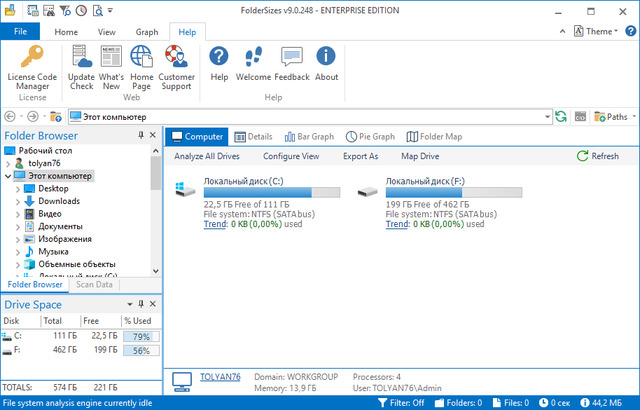Open the Theme dropdown menu
The height and width of the screenshot is (410, 640).
(601, 31)
